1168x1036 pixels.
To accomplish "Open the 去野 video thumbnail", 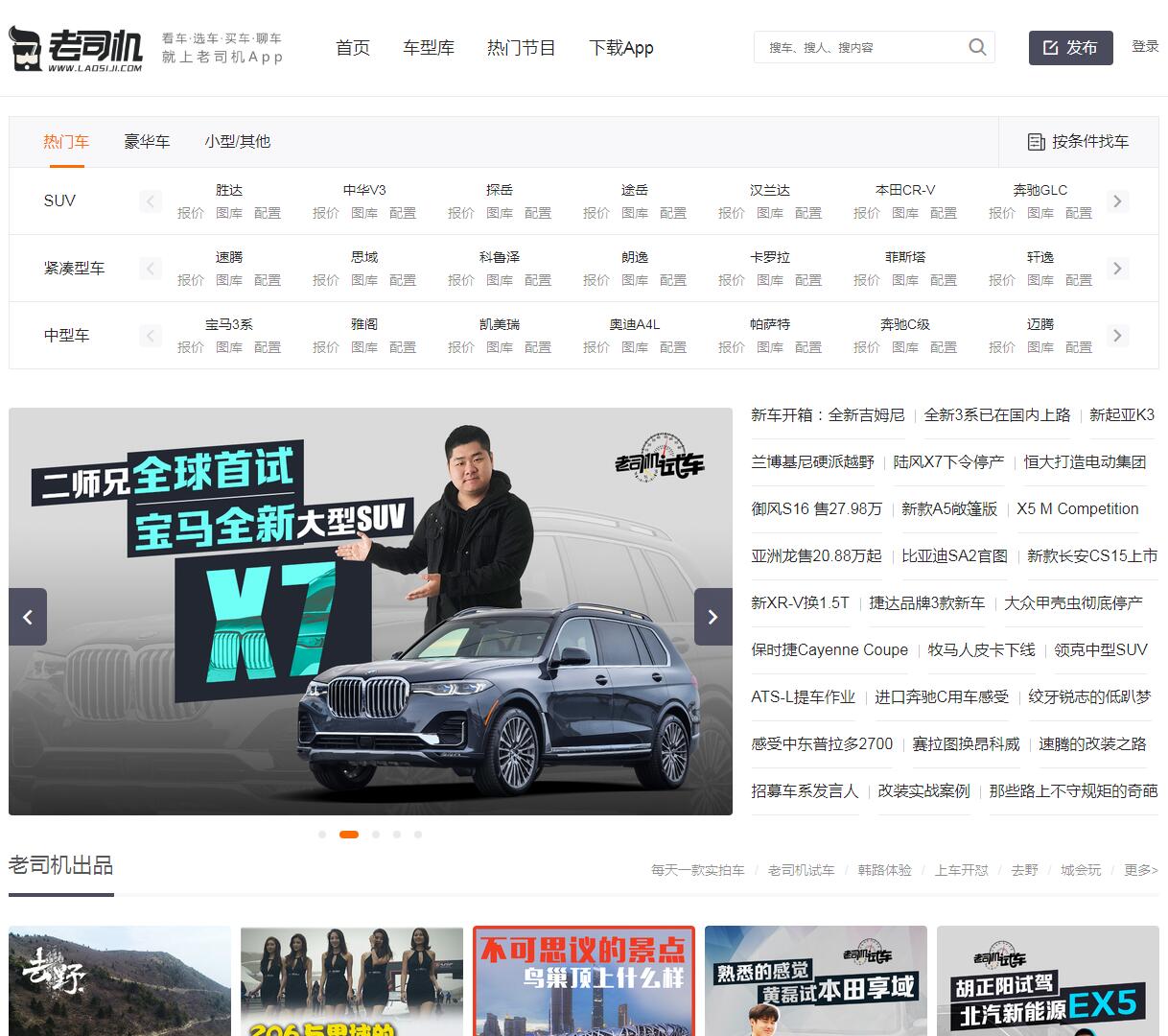I will pyautogui.click(x=120, y=980).
